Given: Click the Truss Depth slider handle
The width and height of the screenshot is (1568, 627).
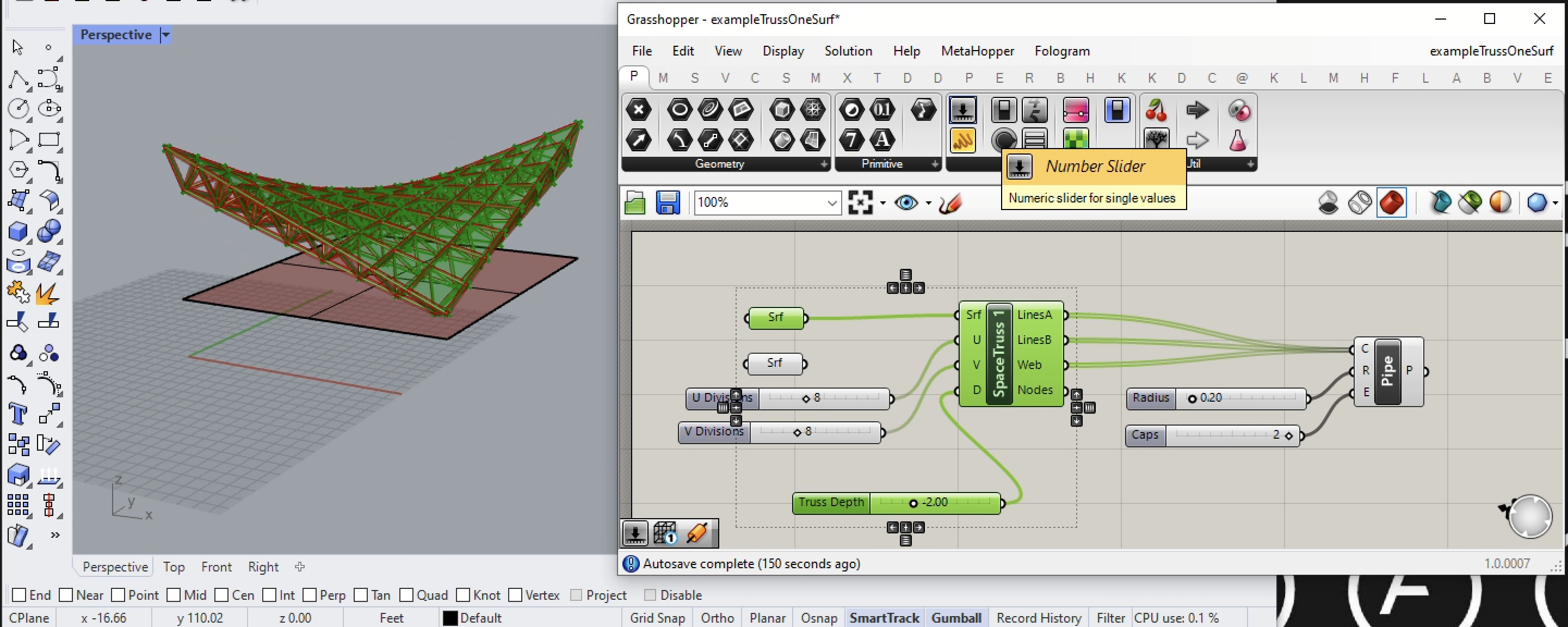Looking at the screenshot, I should (x=913, y=503).
